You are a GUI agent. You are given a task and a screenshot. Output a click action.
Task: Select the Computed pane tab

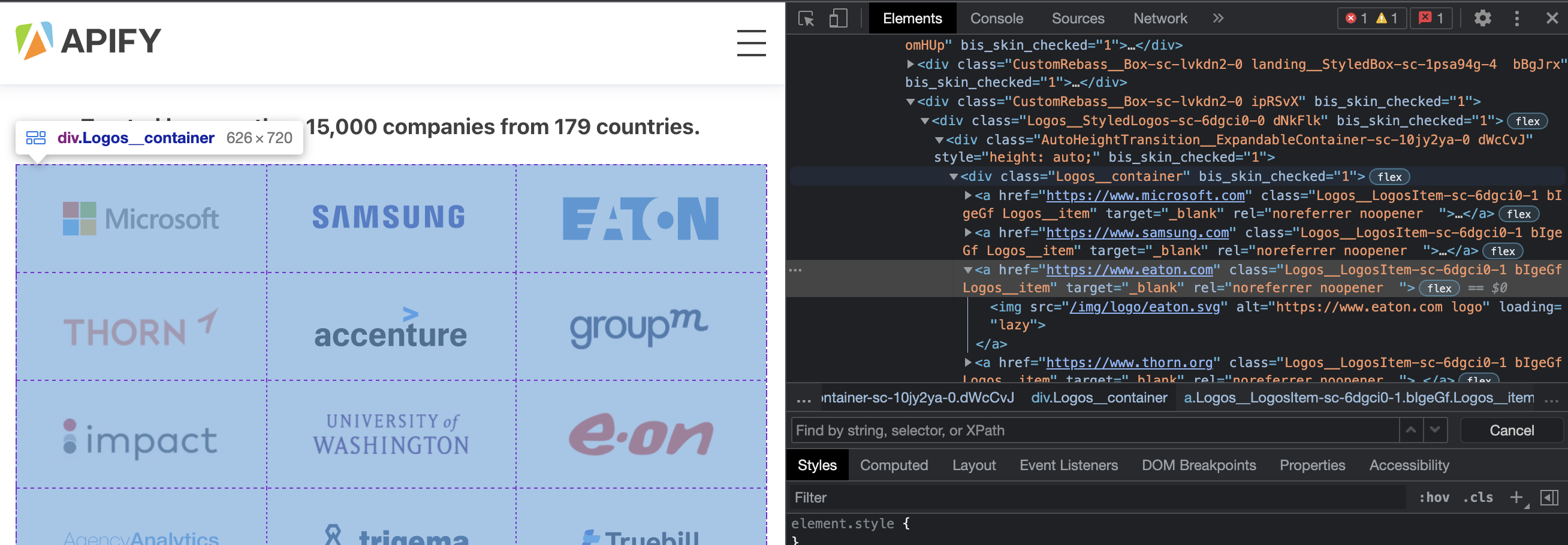tap(894, 465)
